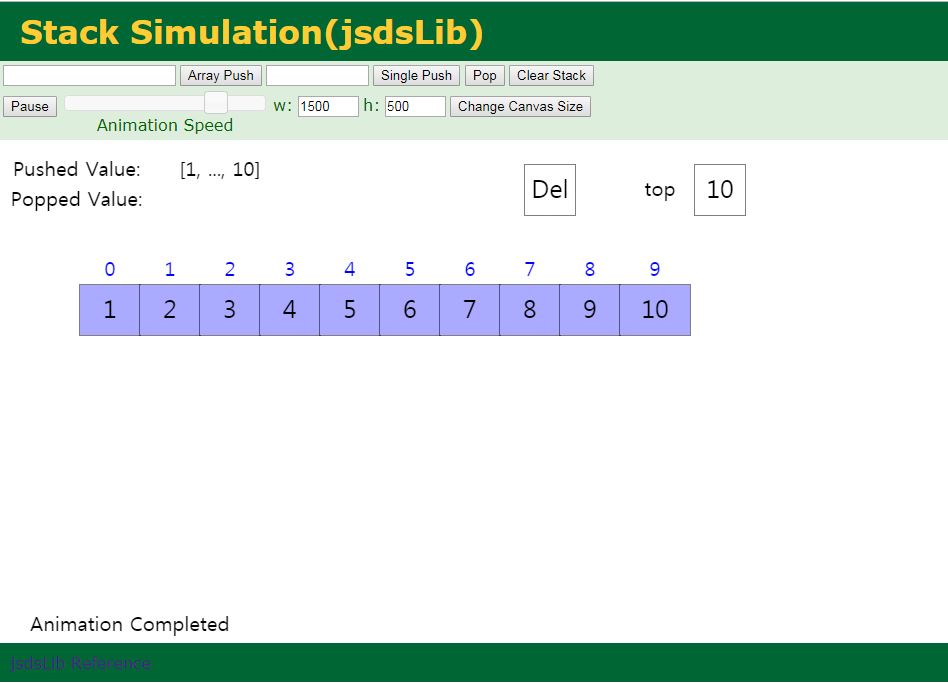Select stack cell containing value 6

[410, 310]
